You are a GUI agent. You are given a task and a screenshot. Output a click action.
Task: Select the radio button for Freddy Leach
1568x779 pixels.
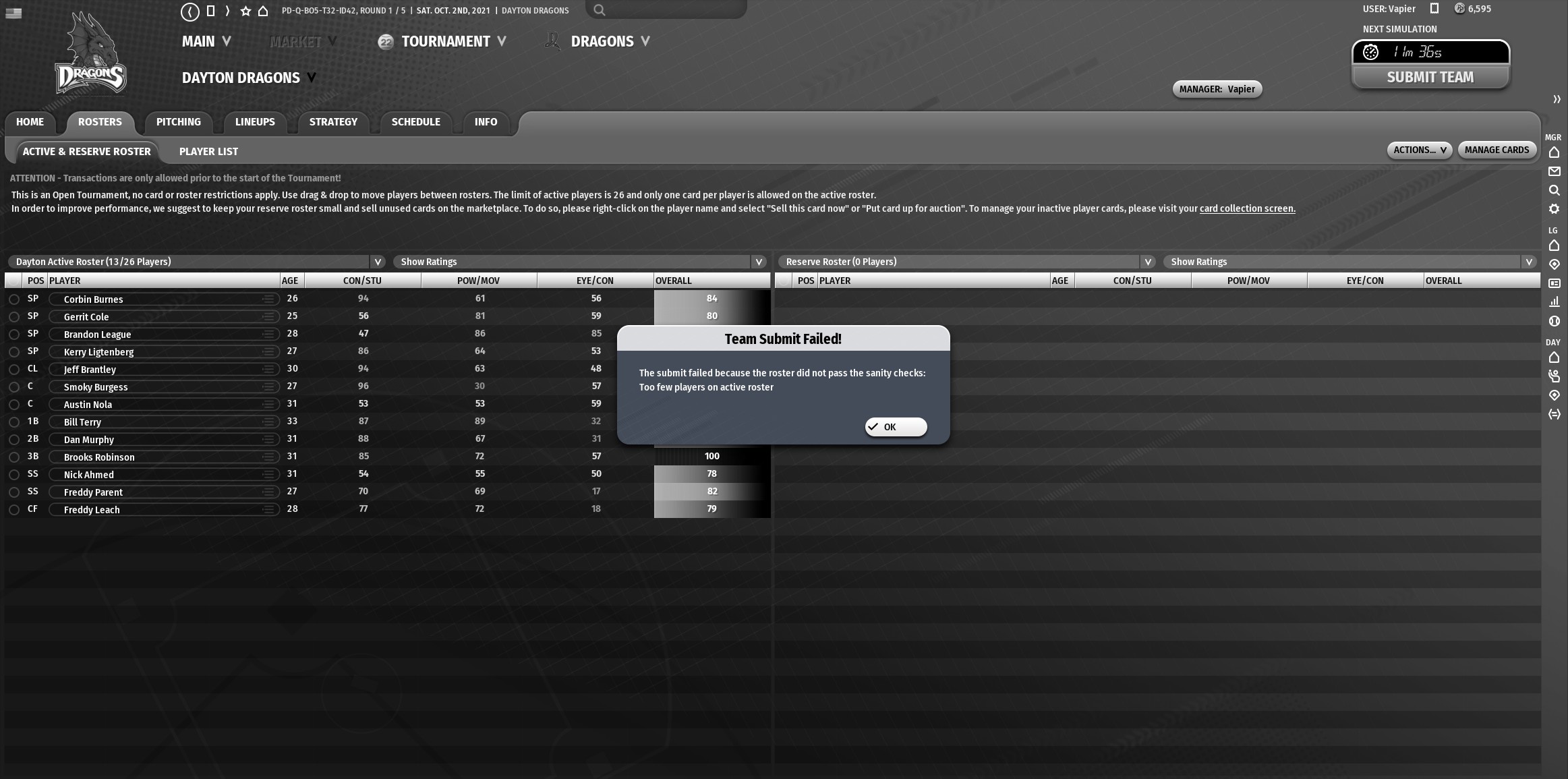coord(14,509)
